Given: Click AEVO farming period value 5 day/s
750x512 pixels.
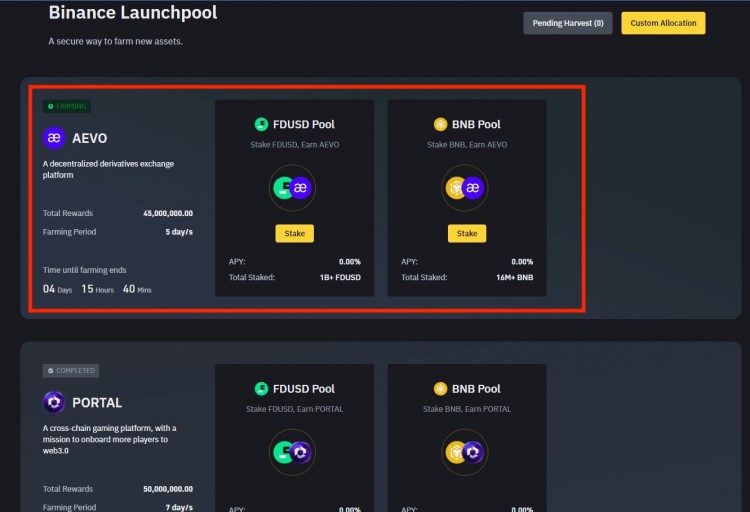Looking at the screenshot, I should point(179,232).
